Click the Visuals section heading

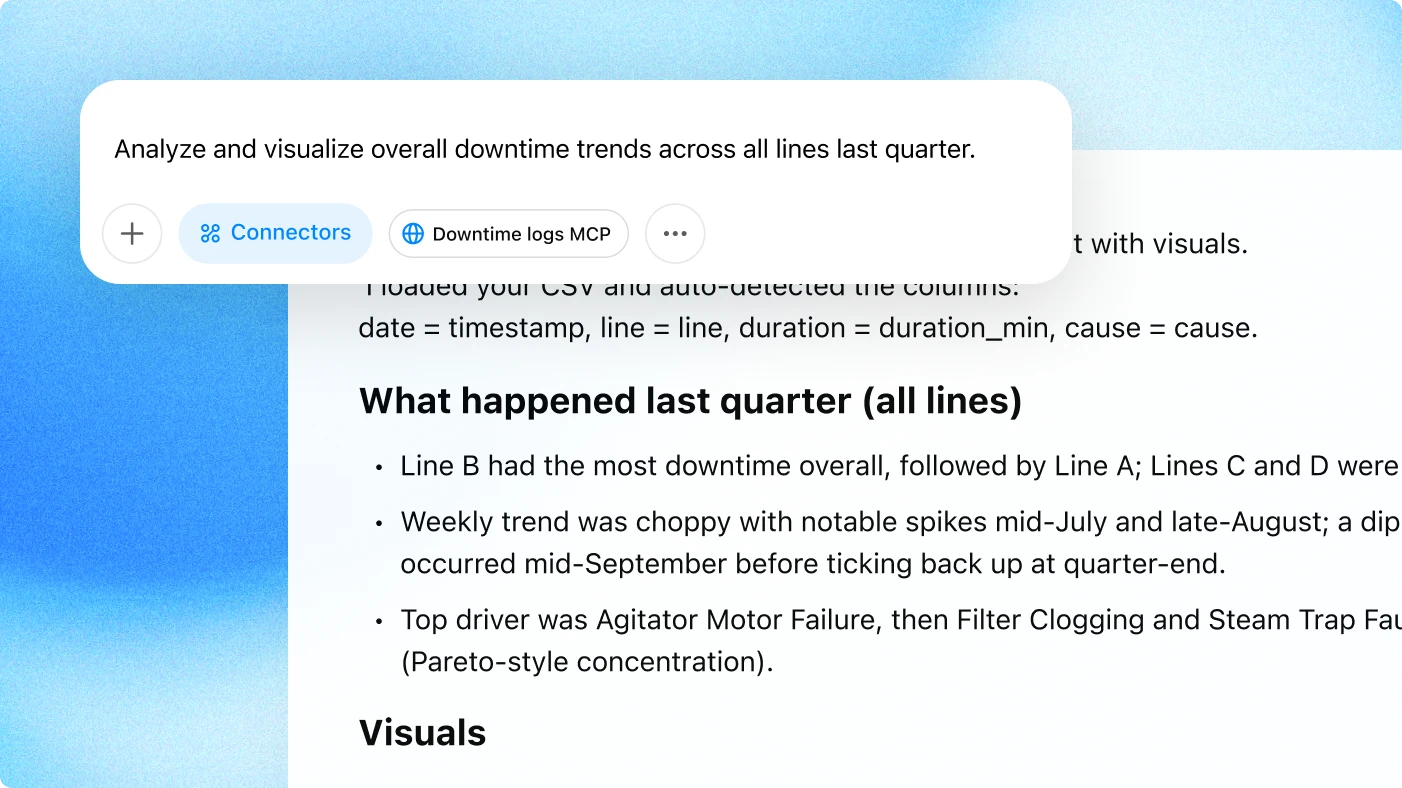[422, 732]
